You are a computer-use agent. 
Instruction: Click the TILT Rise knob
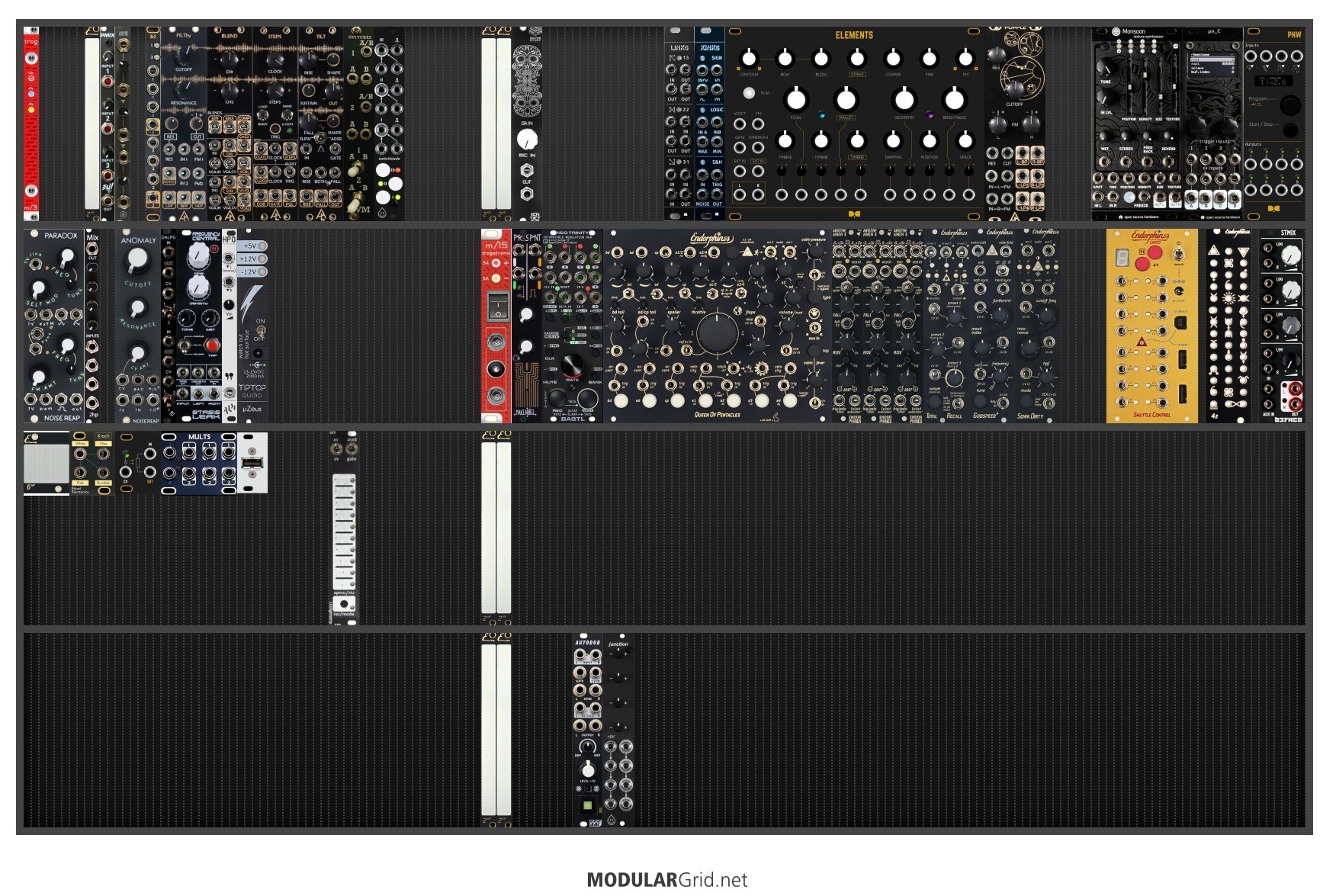pyautogui.click(x=309, y=60)
